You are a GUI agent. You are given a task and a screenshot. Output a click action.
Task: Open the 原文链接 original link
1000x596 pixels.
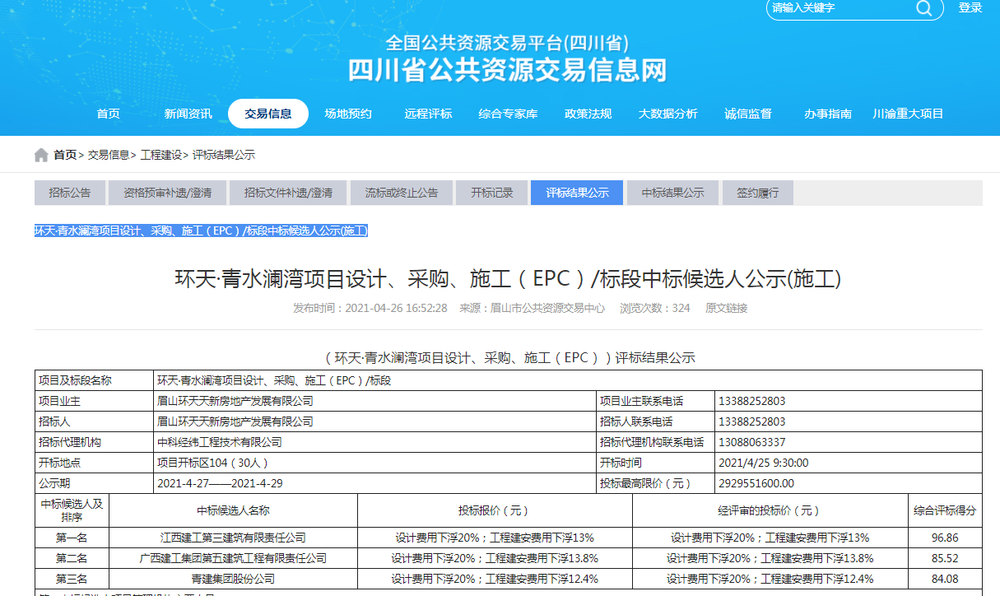point(726,309)
